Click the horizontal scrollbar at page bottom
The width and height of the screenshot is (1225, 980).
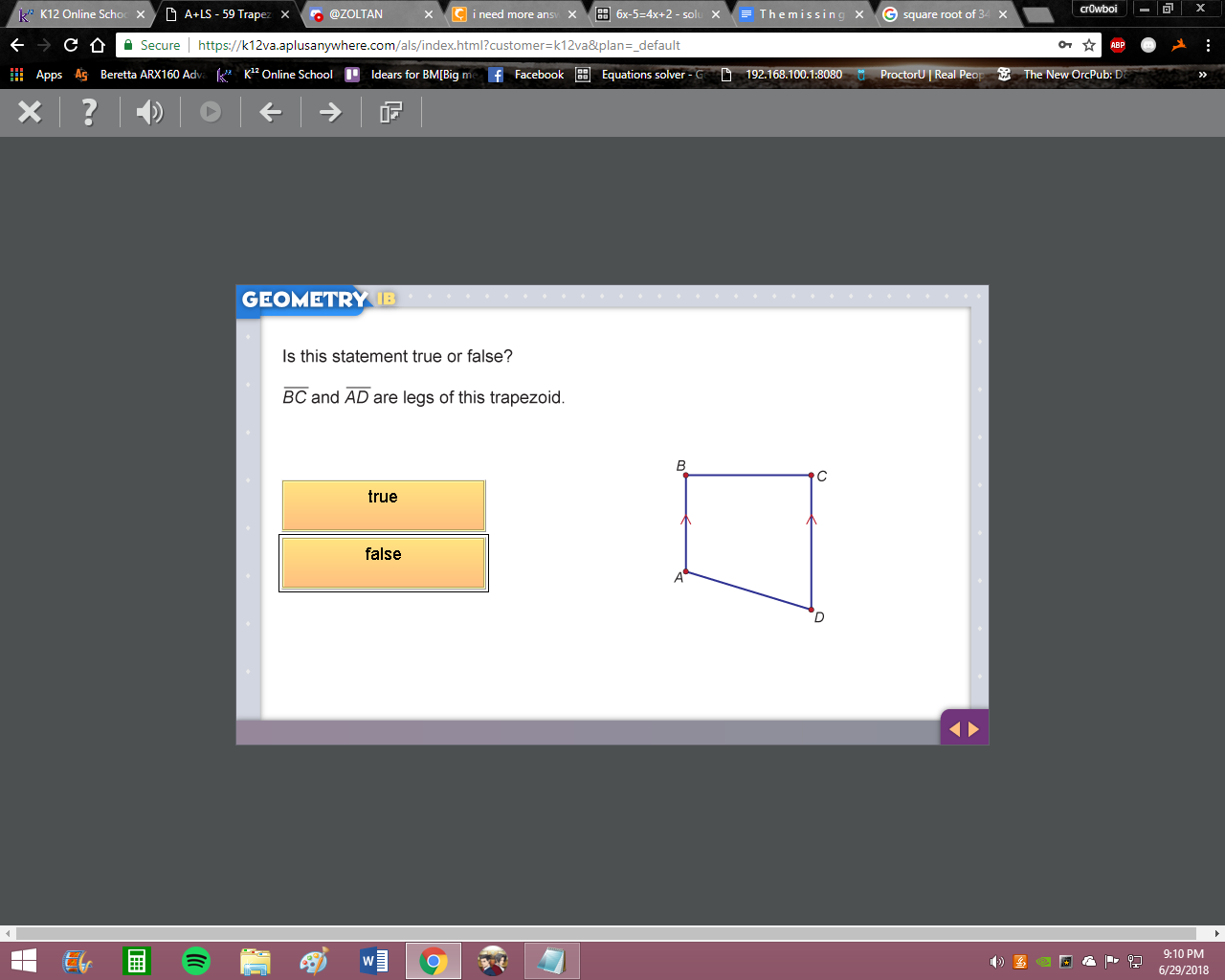[x=607, y=933]
